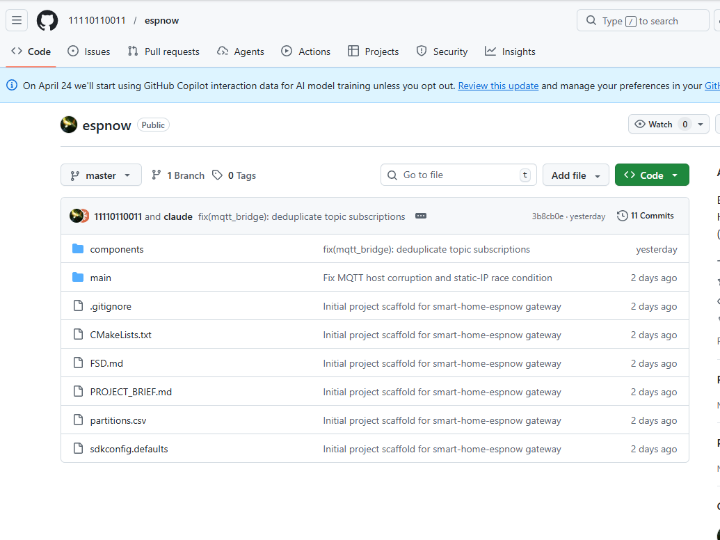Screen dimensions: 720x540
Task: Open the components folder
Action: coord(116,249)
